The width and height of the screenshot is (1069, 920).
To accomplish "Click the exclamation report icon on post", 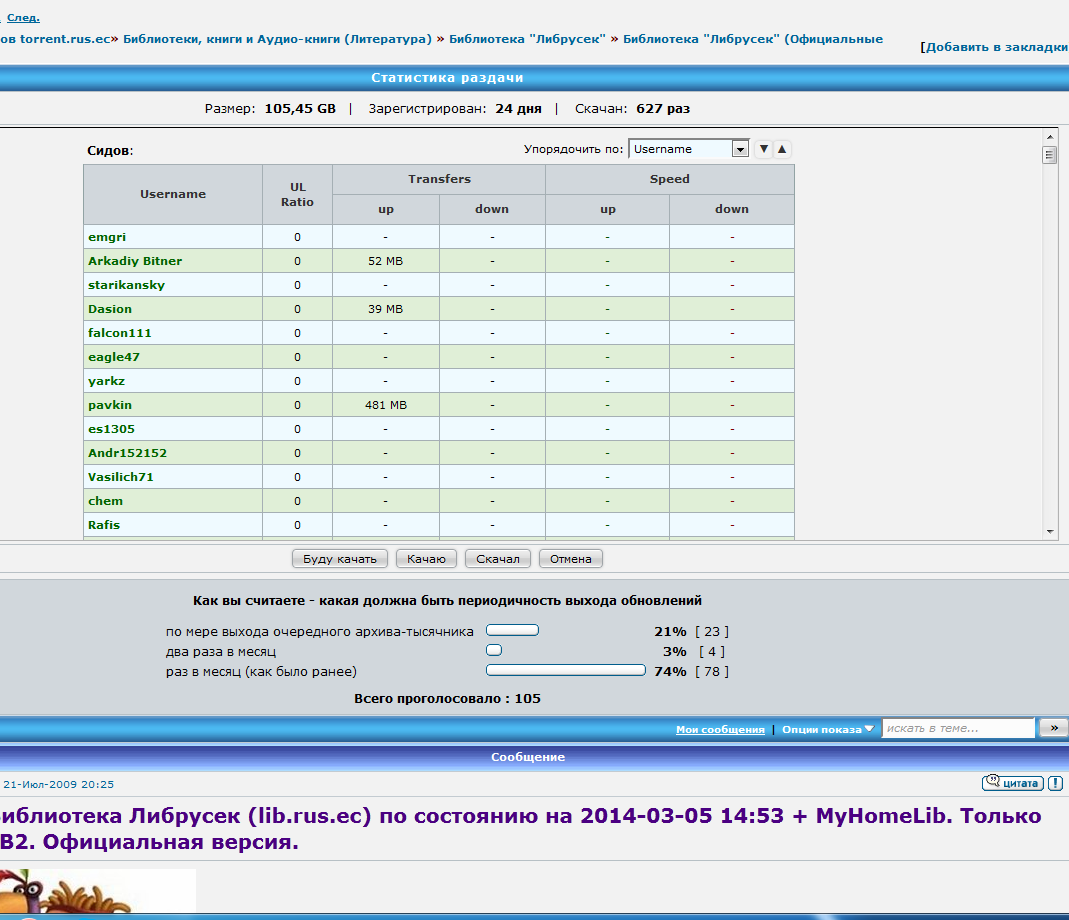I will (x=1055, y=783).
